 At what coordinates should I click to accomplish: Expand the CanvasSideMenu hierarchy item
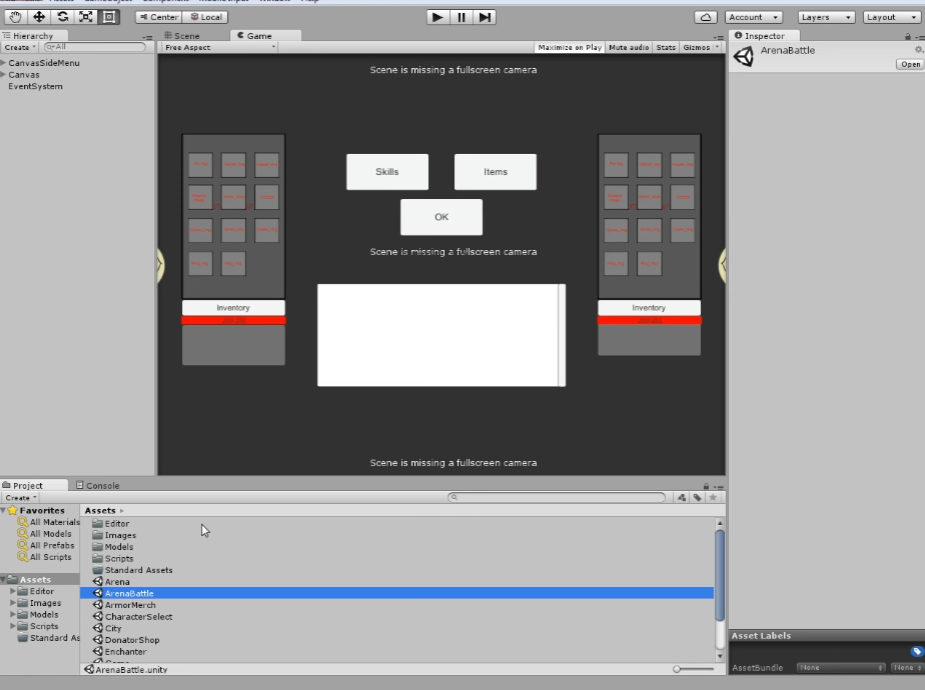4,63
